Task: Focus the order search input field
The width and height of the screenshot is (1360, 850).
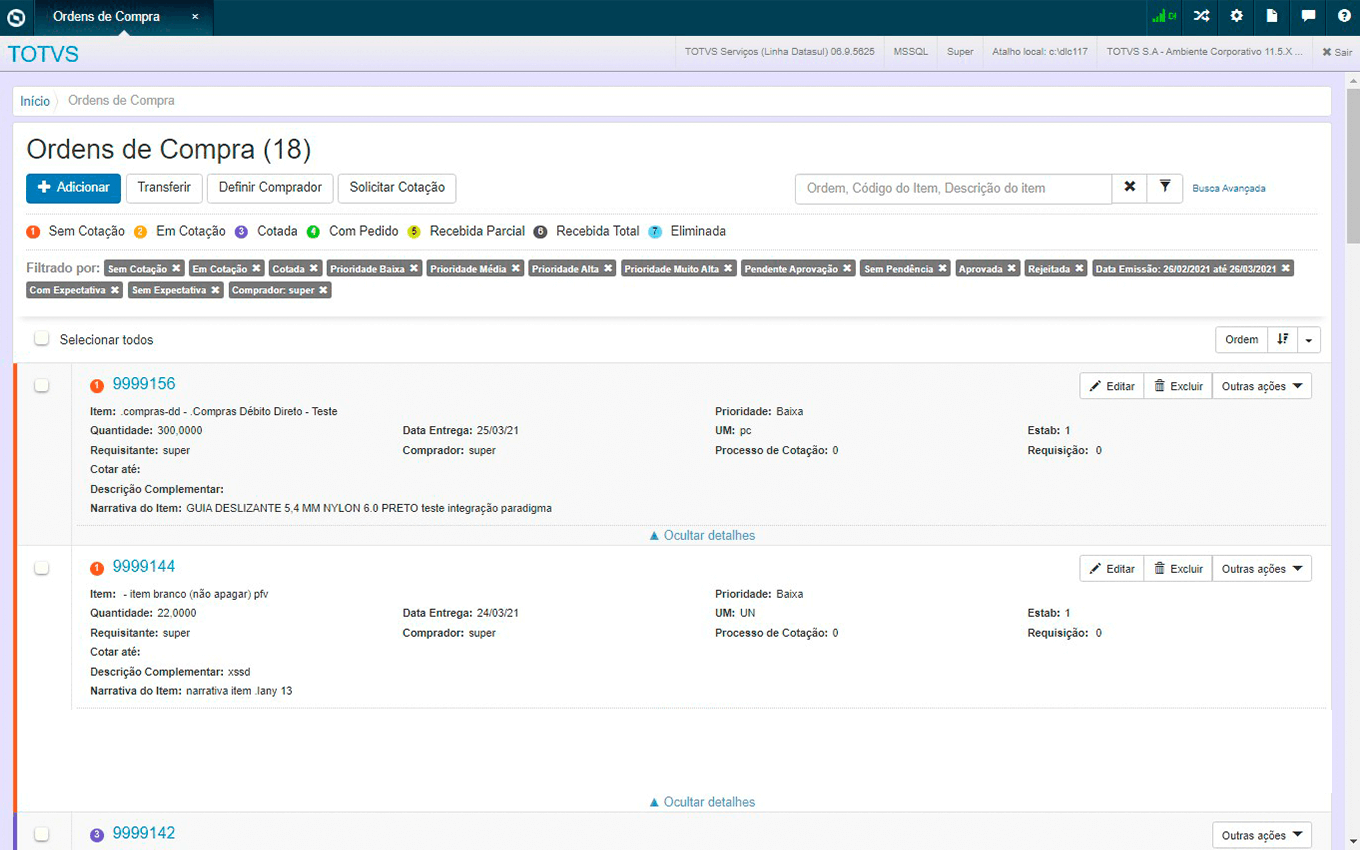Action: click(953, 188)
